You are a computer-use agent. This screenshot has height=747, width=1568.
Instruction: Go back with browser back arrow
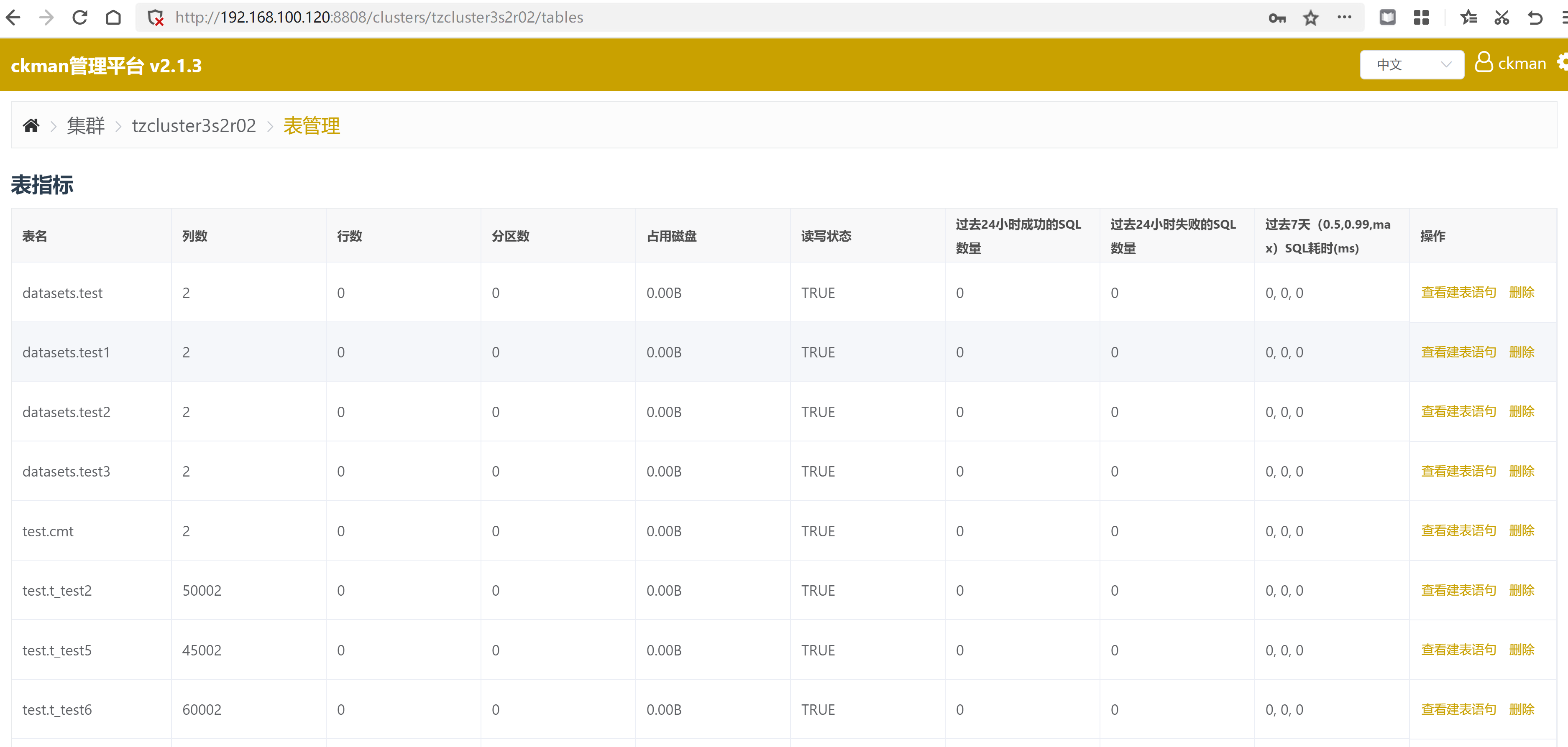pos(13,18)
